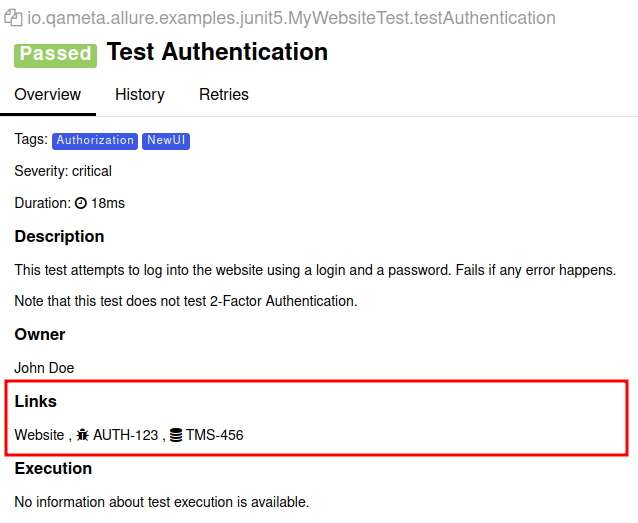Click the Links section heading

35,402
